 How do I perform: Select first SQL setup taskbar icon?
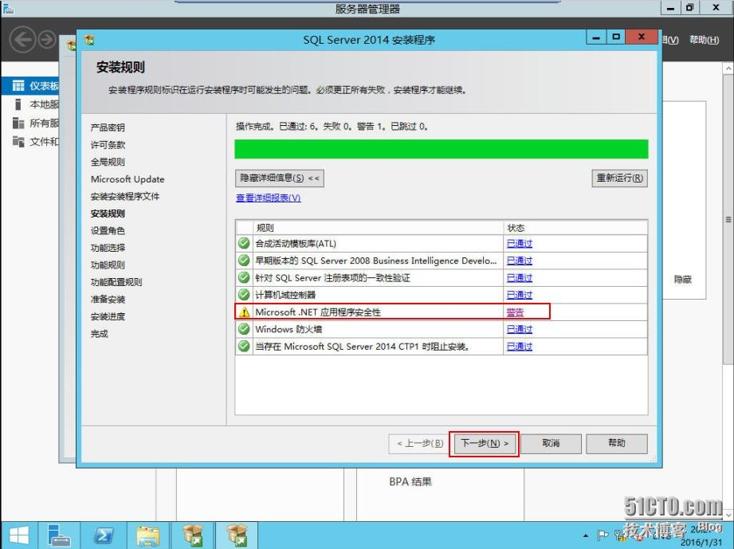tap(193, 535)
